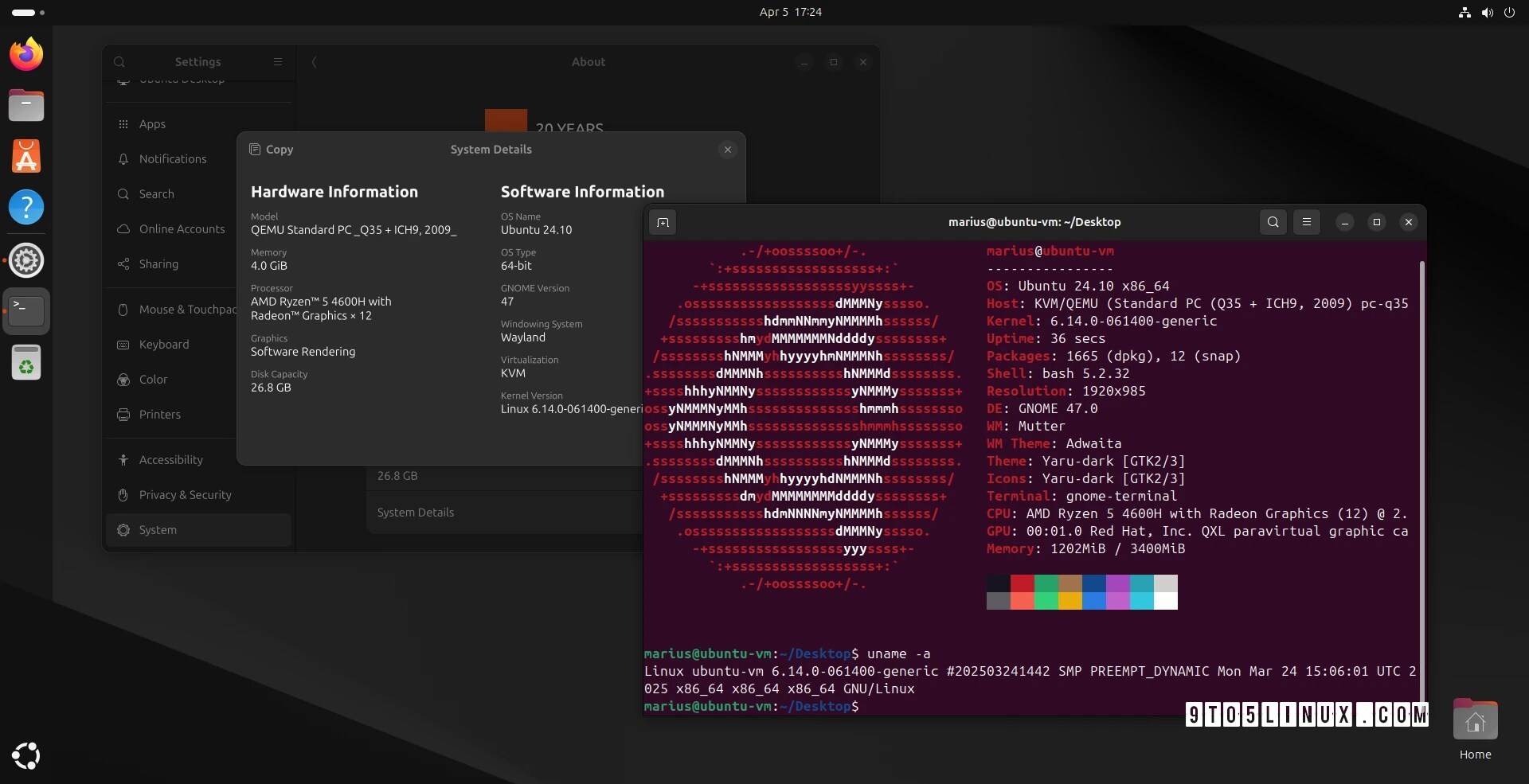Open Ubuntu App Center from dock
Image resolution: width=1529 pixels, height=784 pixels.
pos(26,156)
